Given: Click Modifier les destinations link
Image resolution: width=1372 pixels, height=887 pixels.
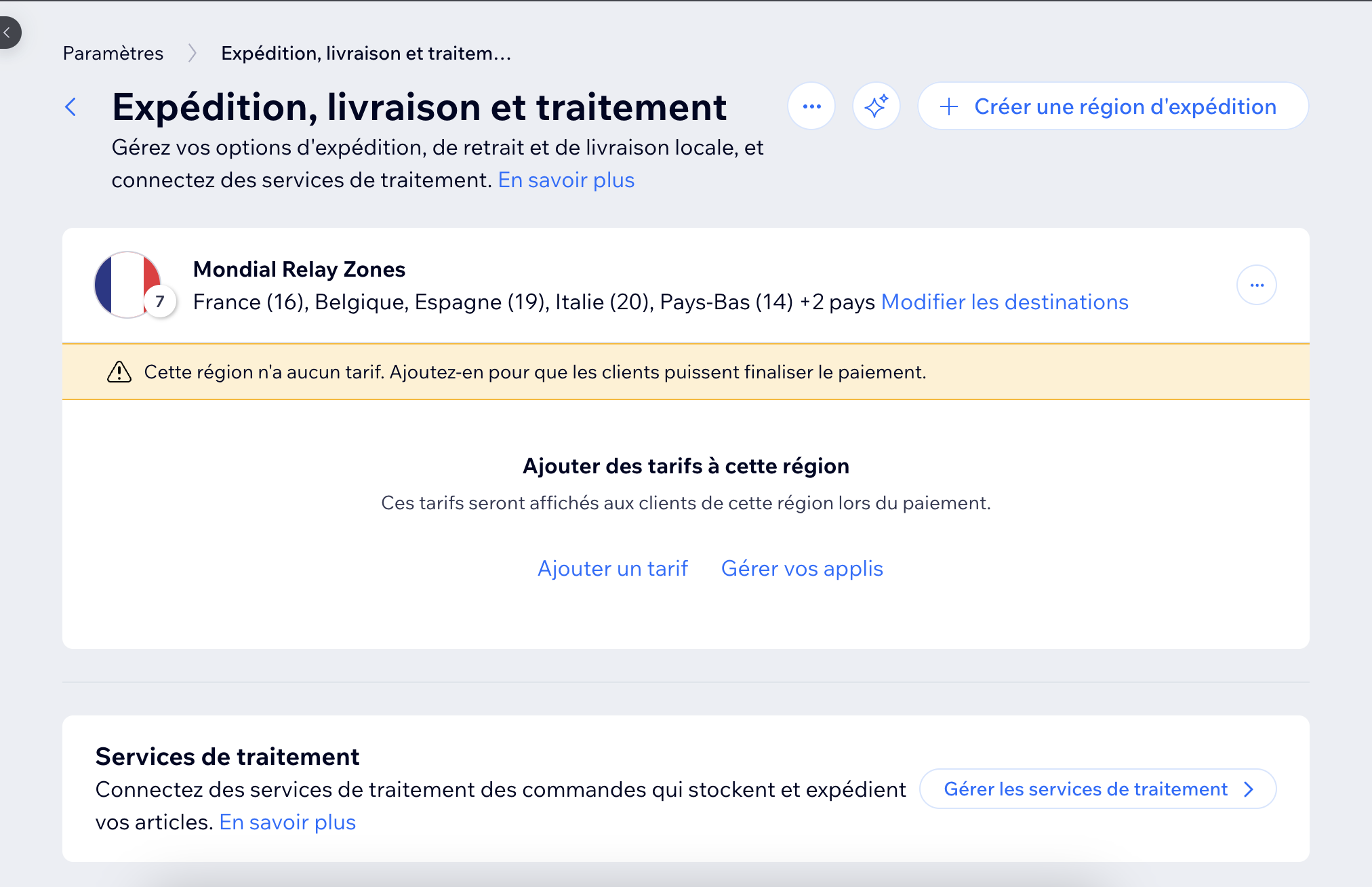Looking at the screenshot, I should (x=1004, y=302).
